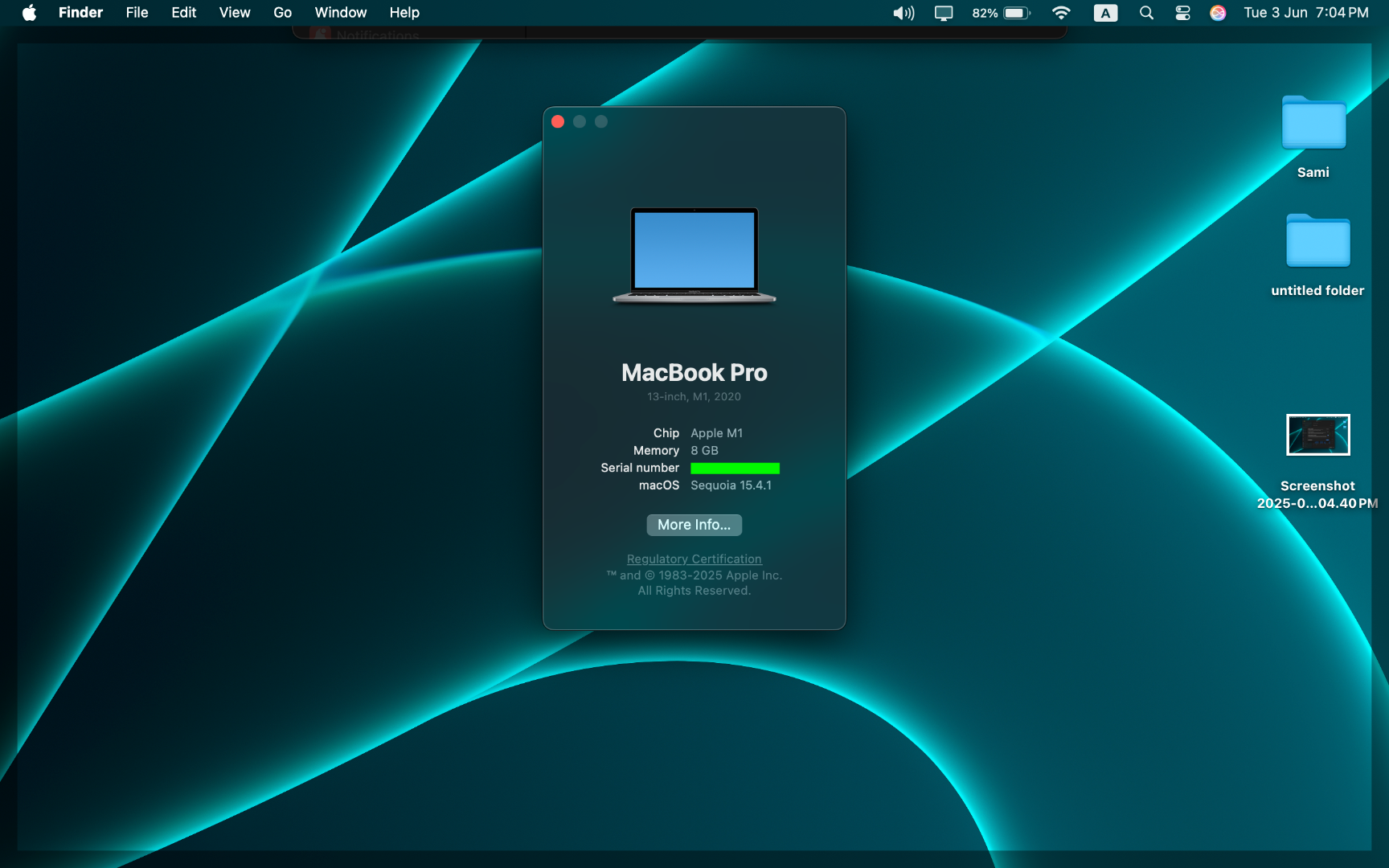1389x868 pixels.
Task: Click the Siri icon in menu bar
Action: click(1218, 13)
